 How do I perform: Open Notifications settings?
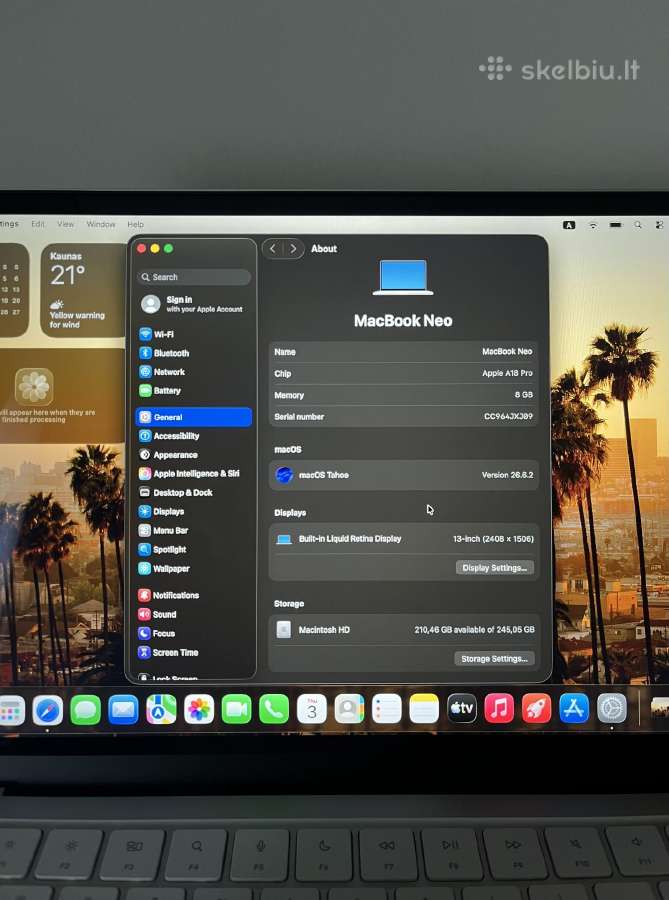[x=194, y=596]
